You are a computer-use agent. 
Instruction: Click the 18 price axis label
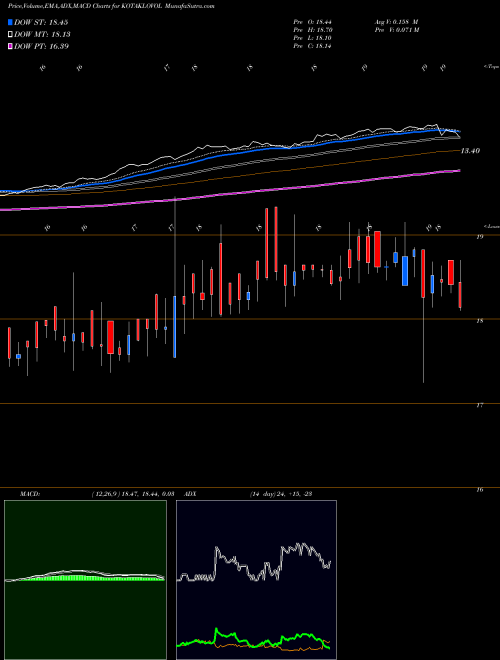point(479,321)
